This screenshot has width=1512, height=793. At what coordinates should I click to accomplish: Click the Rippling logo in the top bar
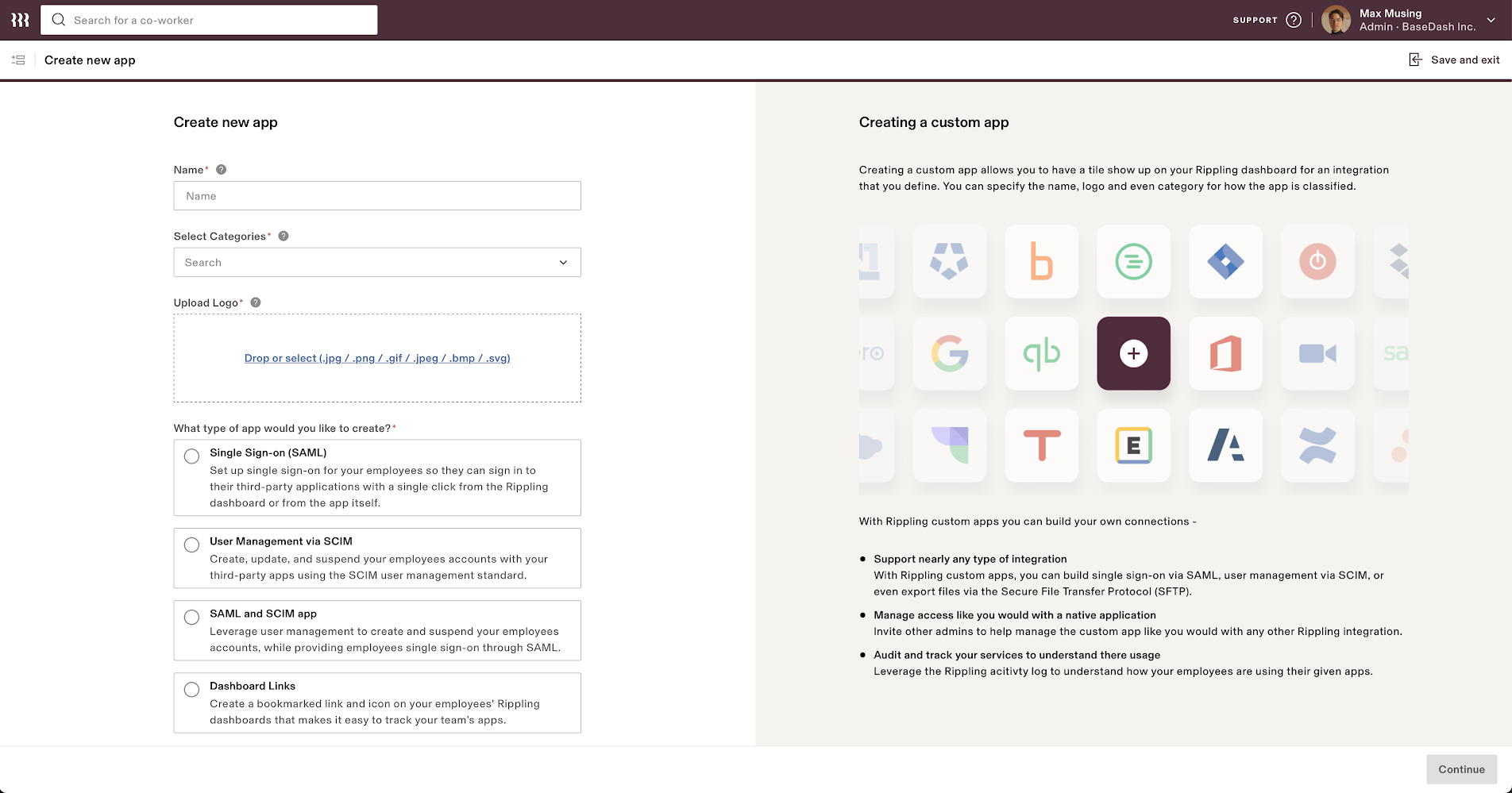[19, 19]
